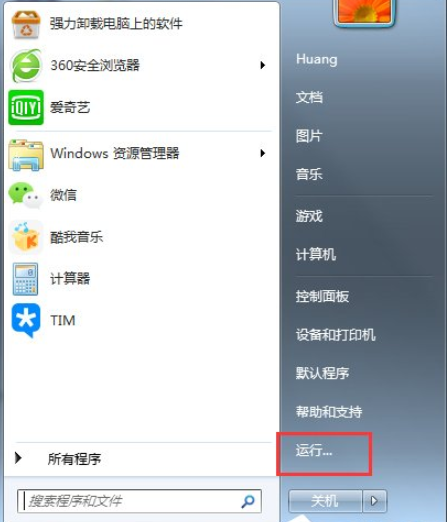Click the magnifier search icon
Viewport: 447px width, 522px height.
[x=248, y=501]
